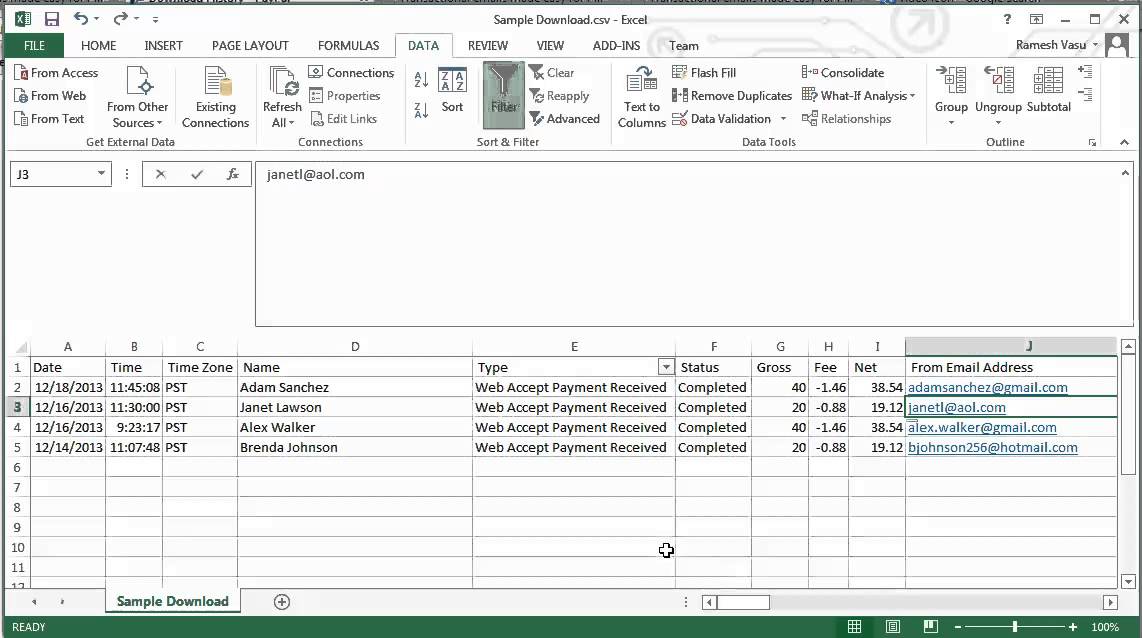Click in the formula bar text

click(x=315, y=174)
